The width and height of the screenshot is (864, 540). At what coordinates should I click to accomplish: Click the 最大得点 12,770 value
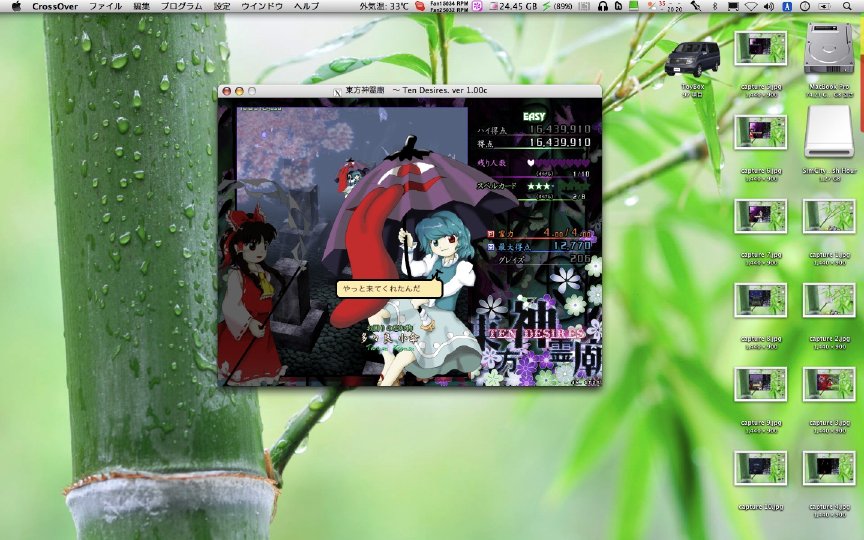coord(572,246)
